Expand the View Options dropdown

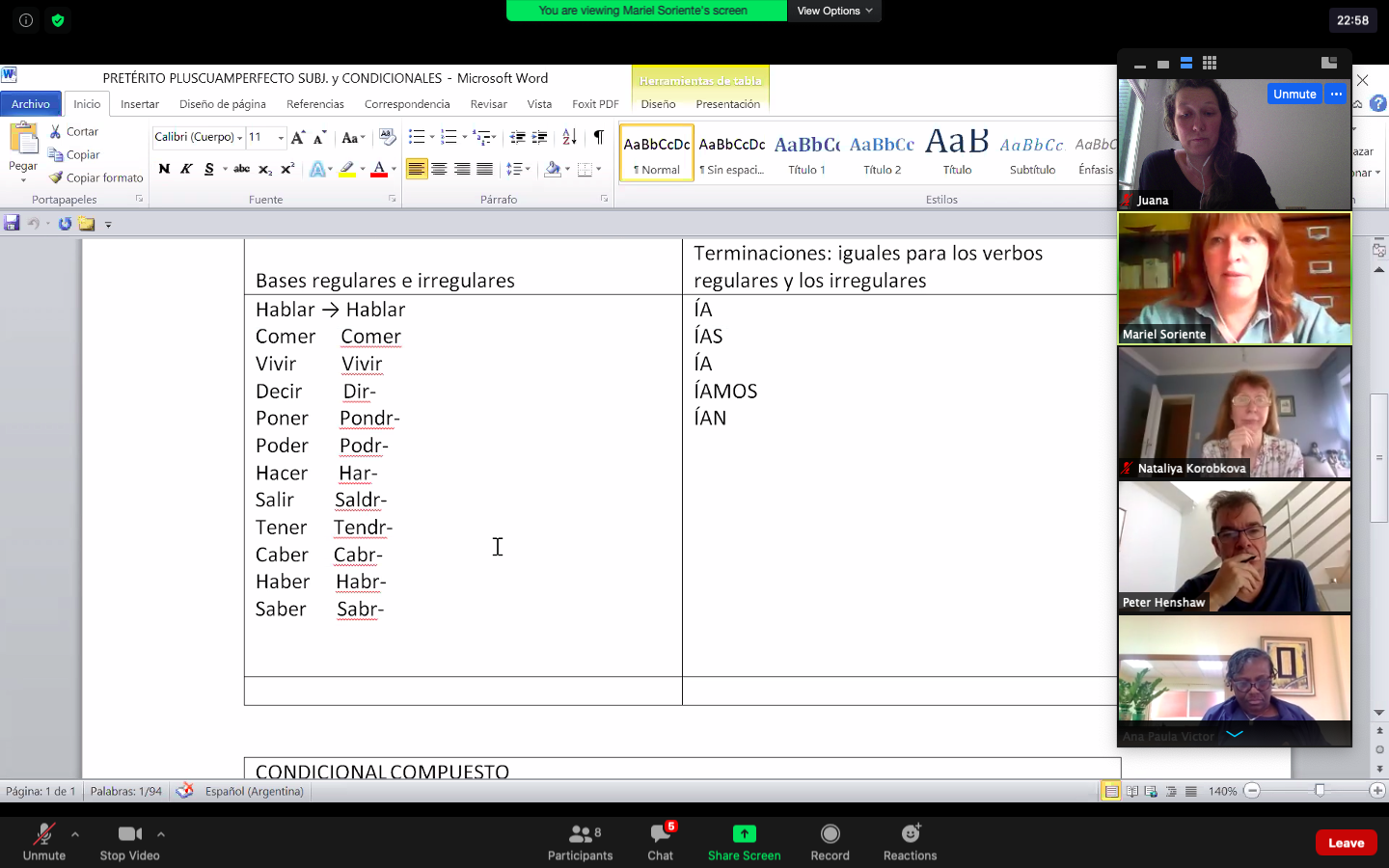coord(834,11)
